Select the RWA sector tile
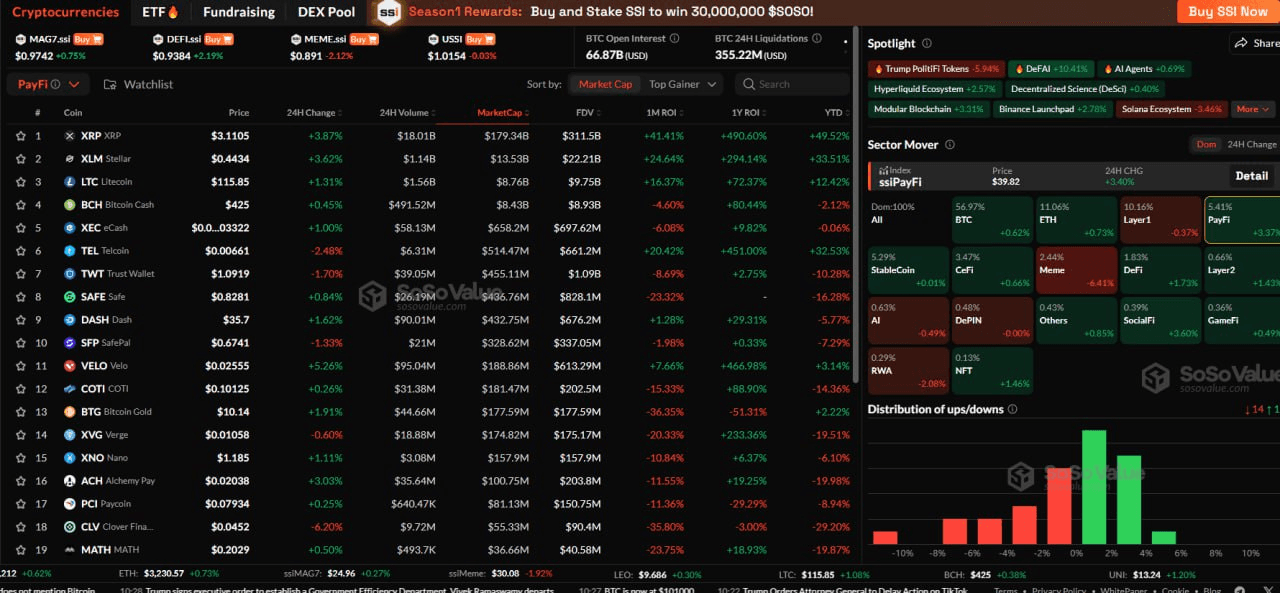1280x593 pixels. (x=908, y=370)
